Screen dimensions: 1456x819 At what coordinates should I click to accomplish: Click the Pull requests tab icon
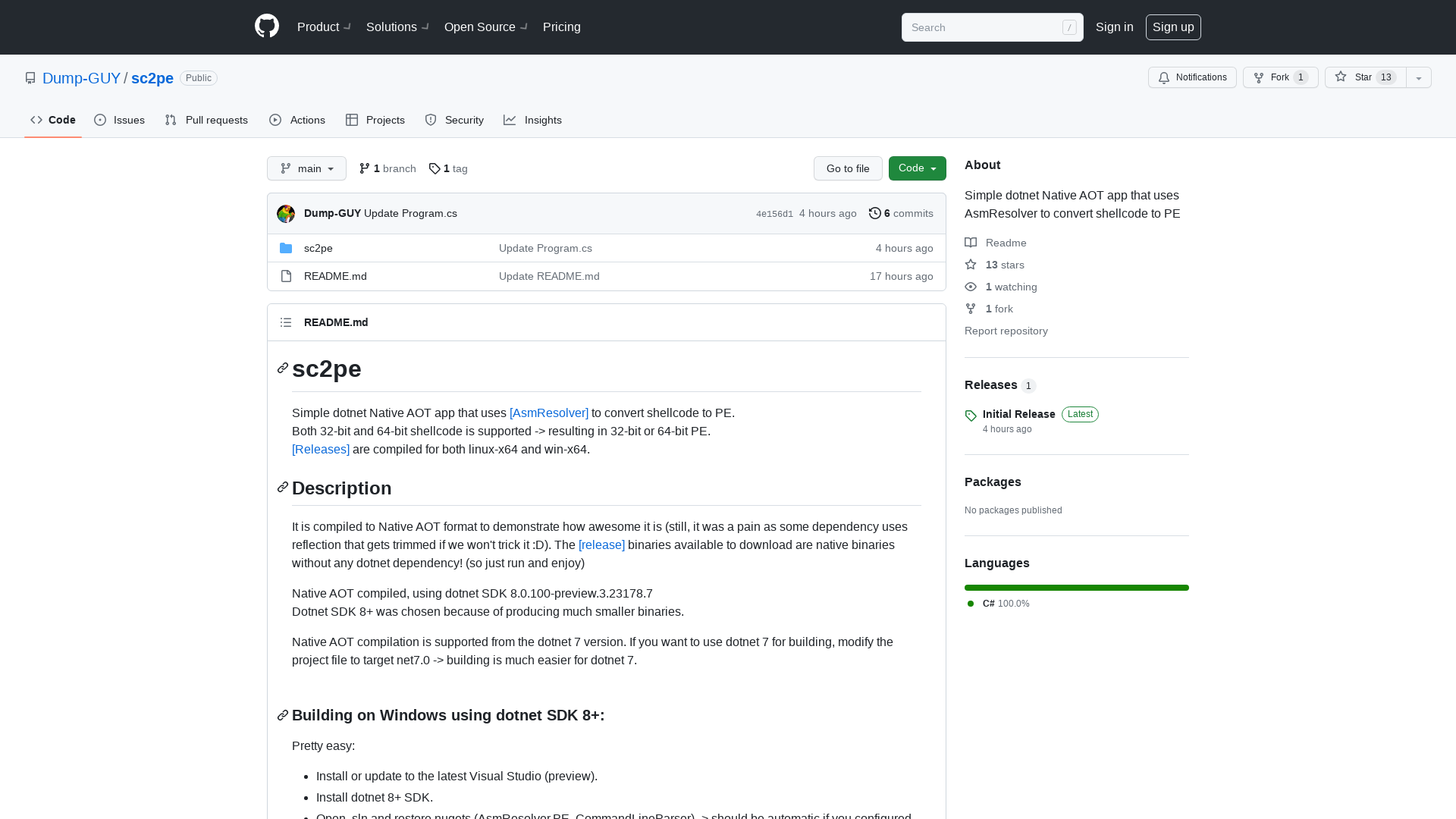click(x=170, y=120)
